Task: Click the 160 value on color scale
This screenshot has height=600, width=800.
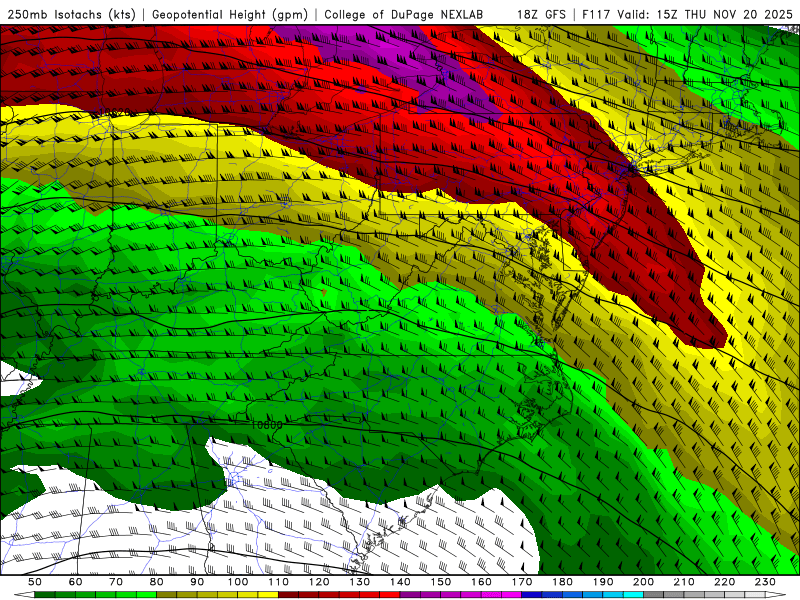Action: click(x=481, y=582)
